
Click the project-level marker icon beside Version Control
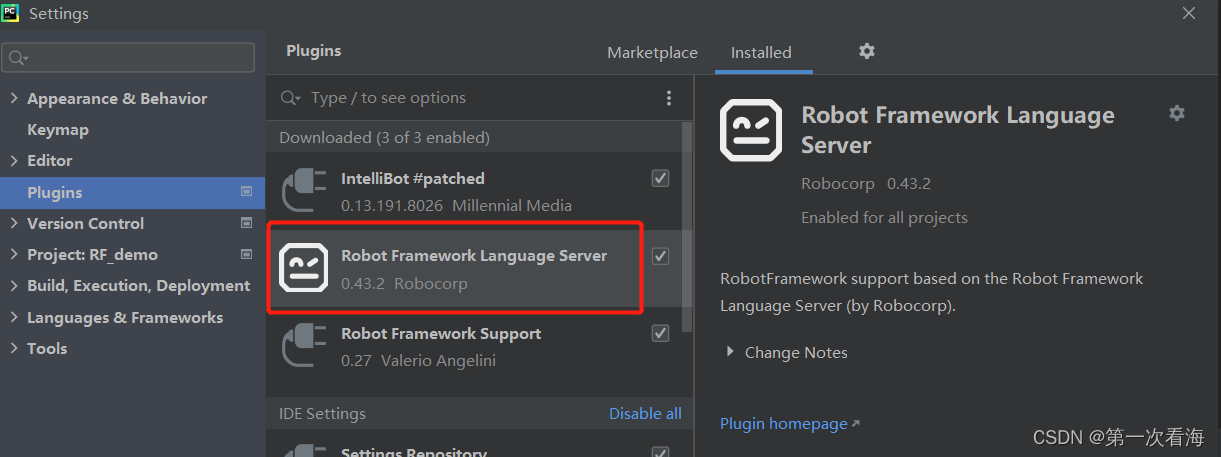click(x=247, y=222)
